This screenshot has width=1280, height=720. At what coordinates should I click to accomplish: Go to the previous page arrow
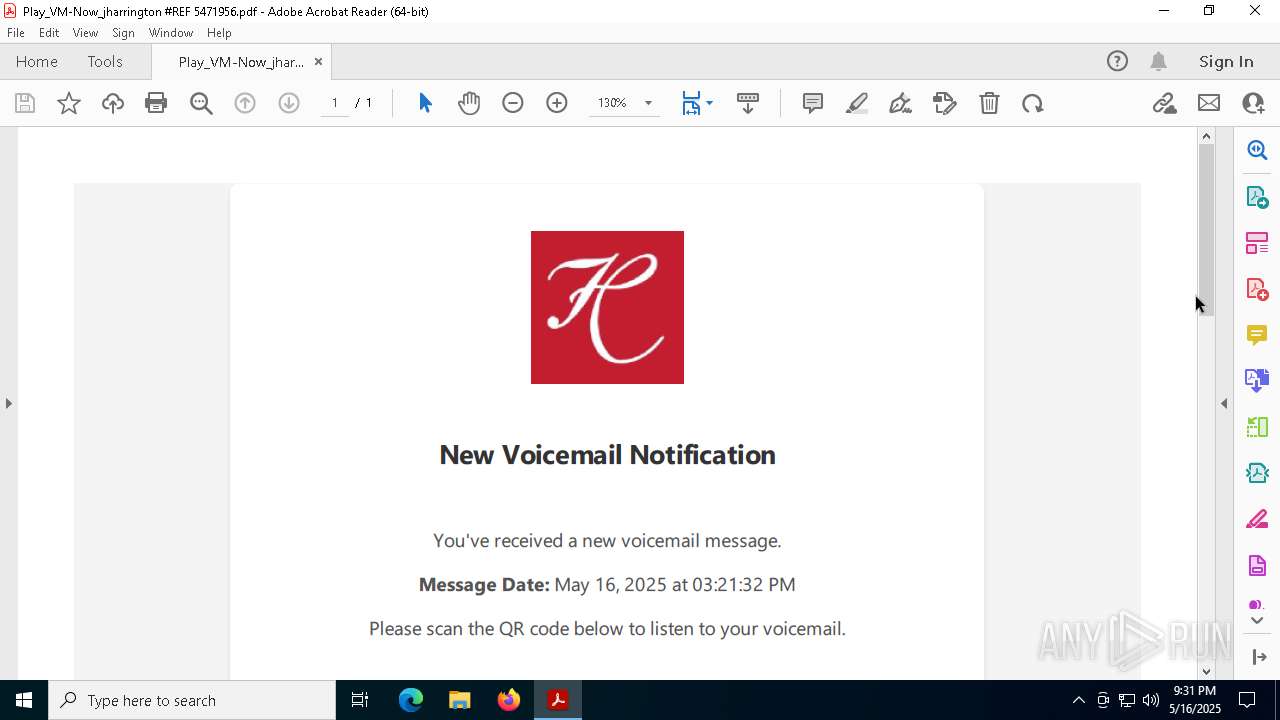pos(245,103)
